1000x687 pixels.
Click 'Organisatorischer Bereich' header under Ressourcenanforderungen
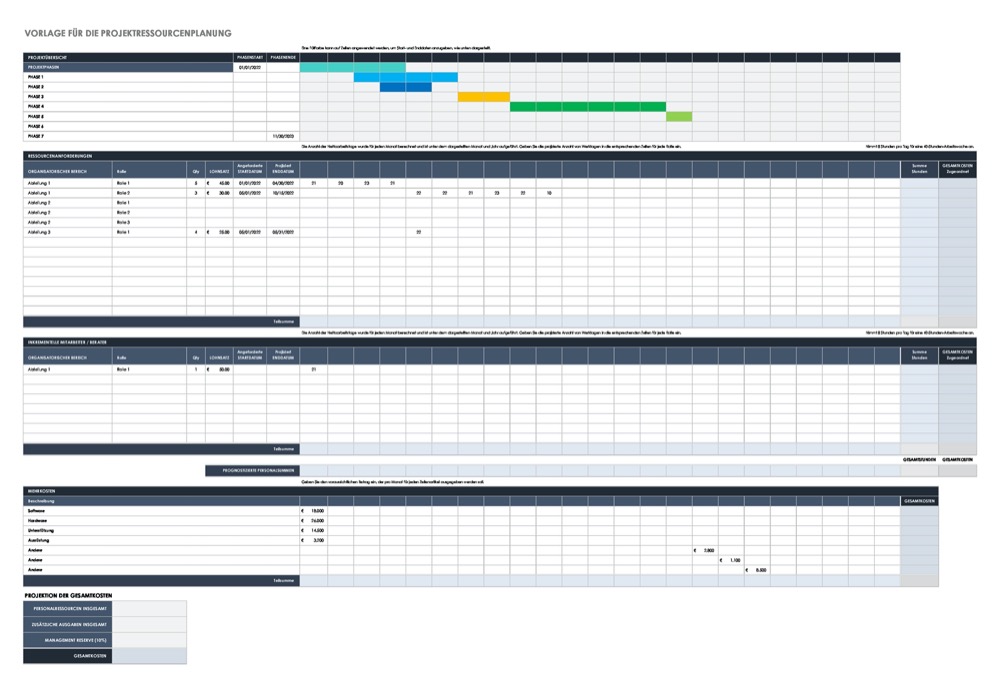(x=68, y=170)
